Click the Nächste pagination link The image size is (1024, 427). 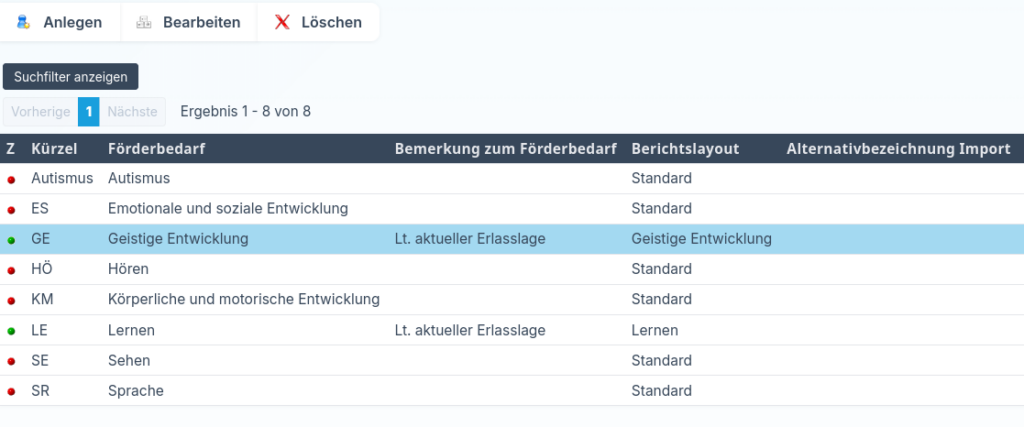132,111
